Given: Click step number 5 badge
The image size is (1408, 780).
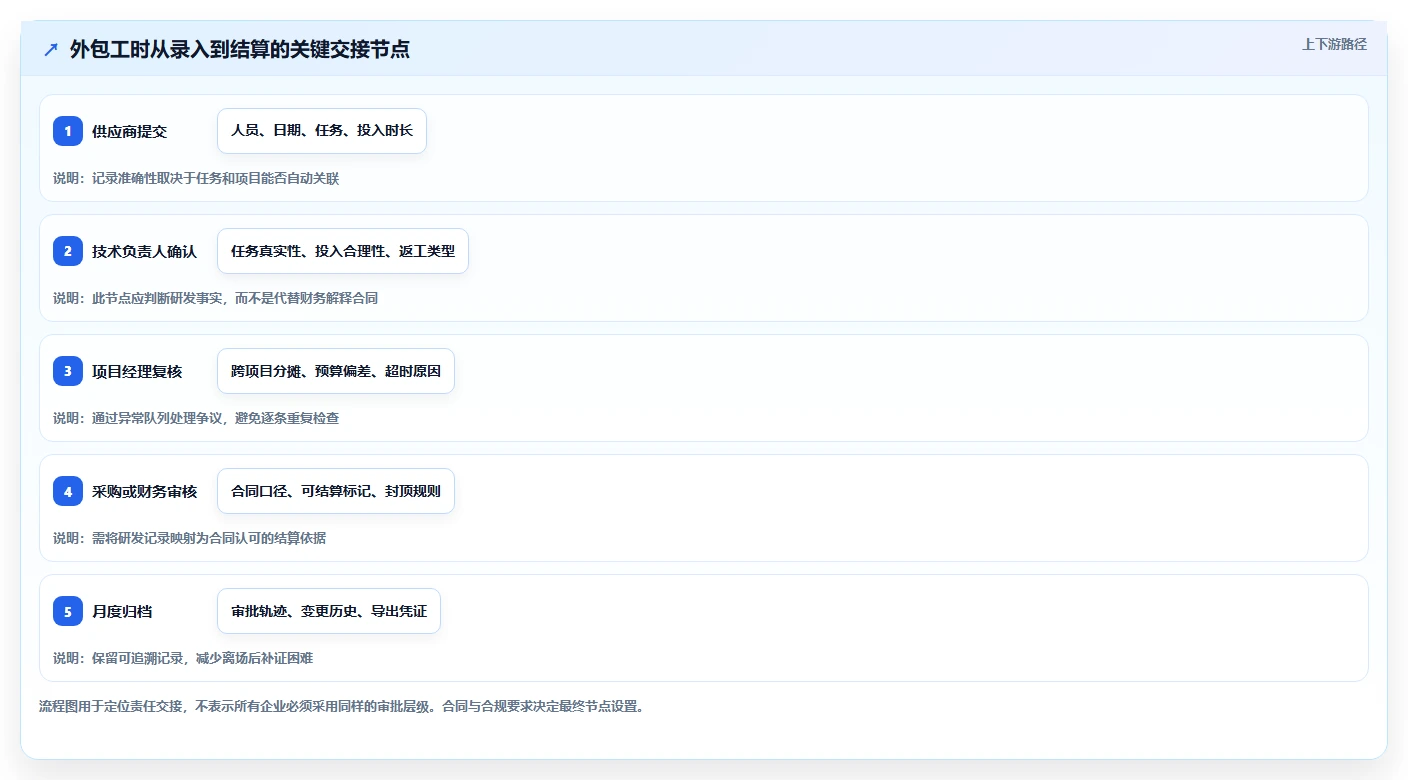Looking at the screenshot, I should pos(68,611).
